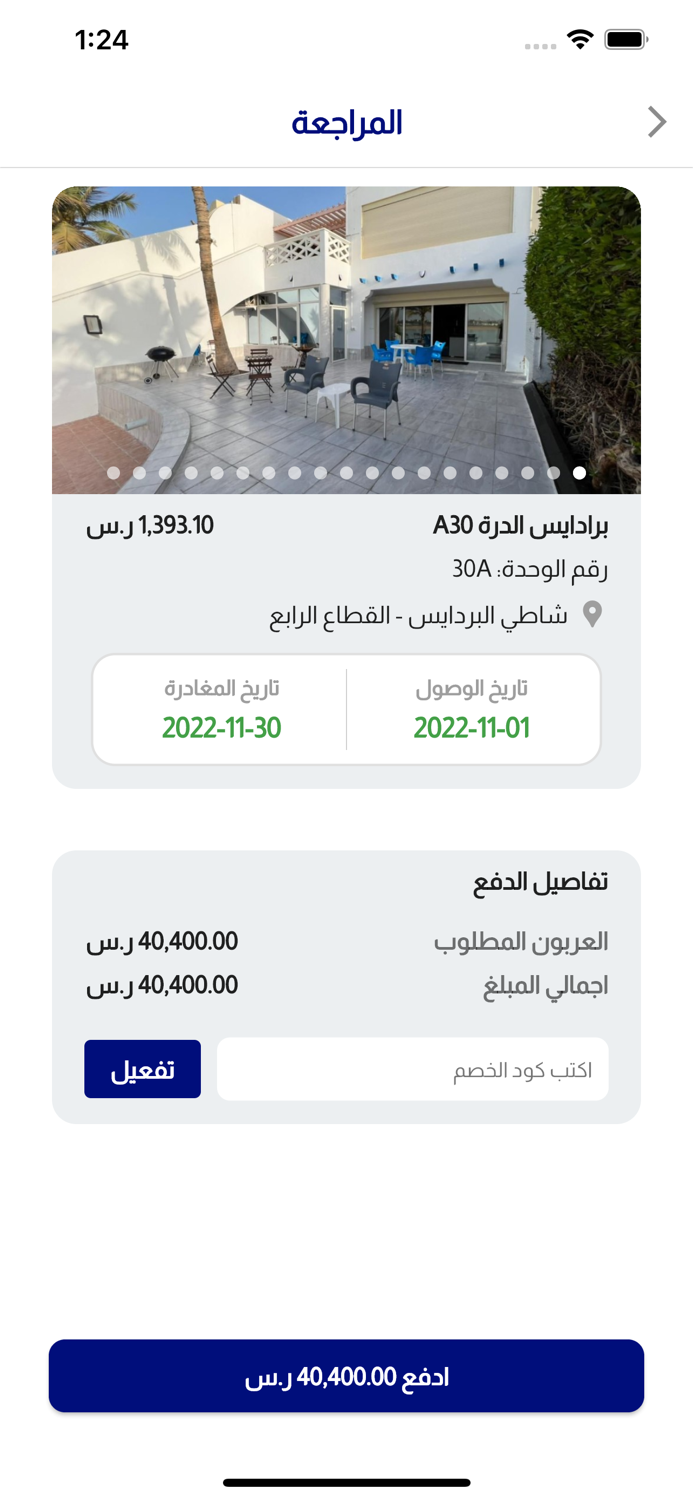Open the المراجعة screen title
693x1500 pixels.
click(x=346, y=121)
